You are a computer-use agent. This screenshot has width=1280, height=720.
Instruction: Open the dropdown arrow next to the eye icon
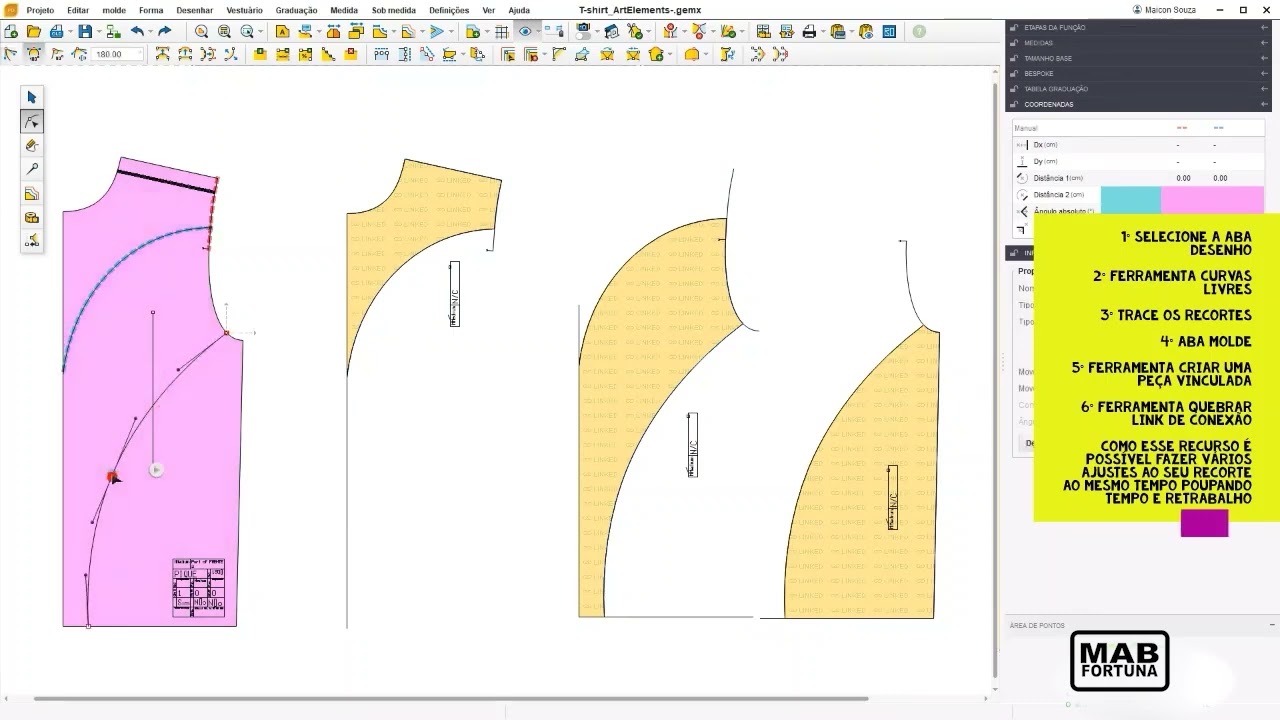tap(537, 32)
